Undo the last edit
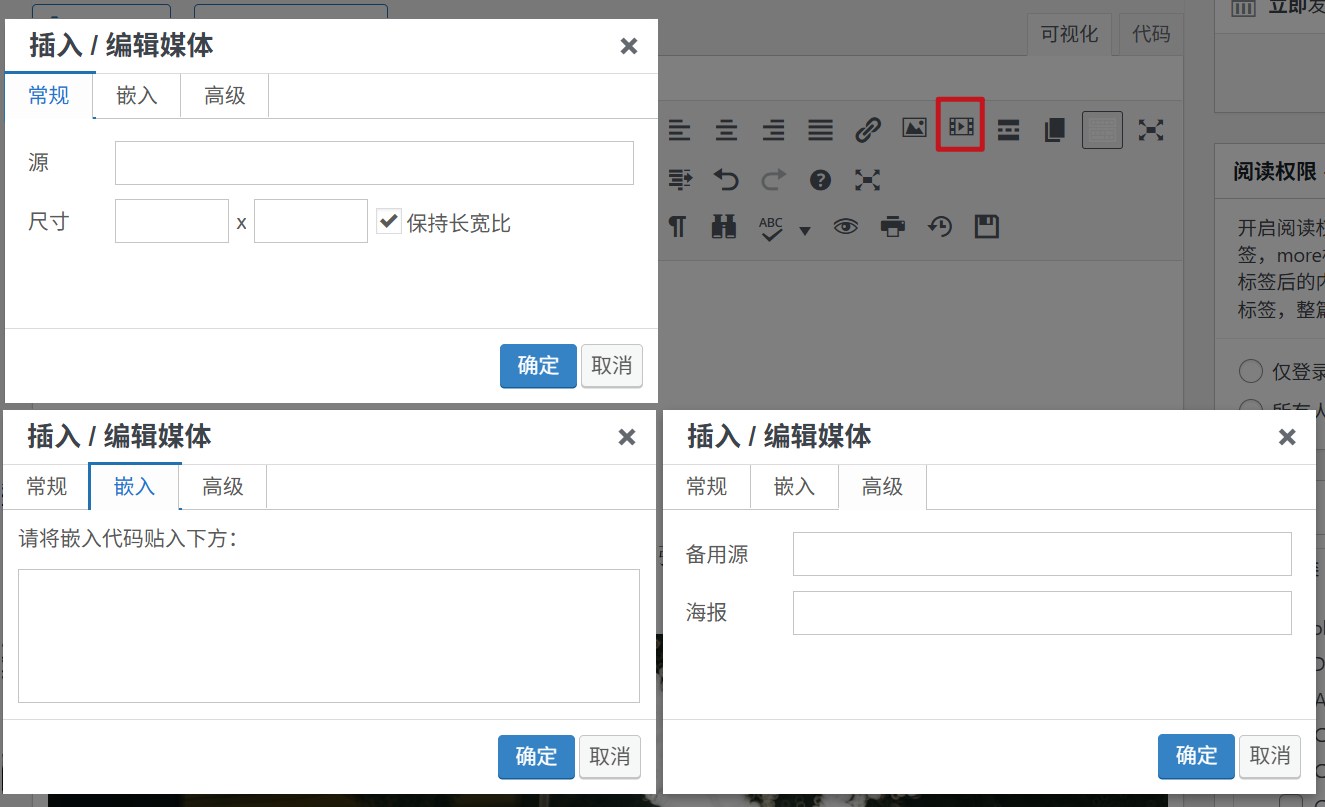This screenshot has width=1325, height=807. point(726,180)
